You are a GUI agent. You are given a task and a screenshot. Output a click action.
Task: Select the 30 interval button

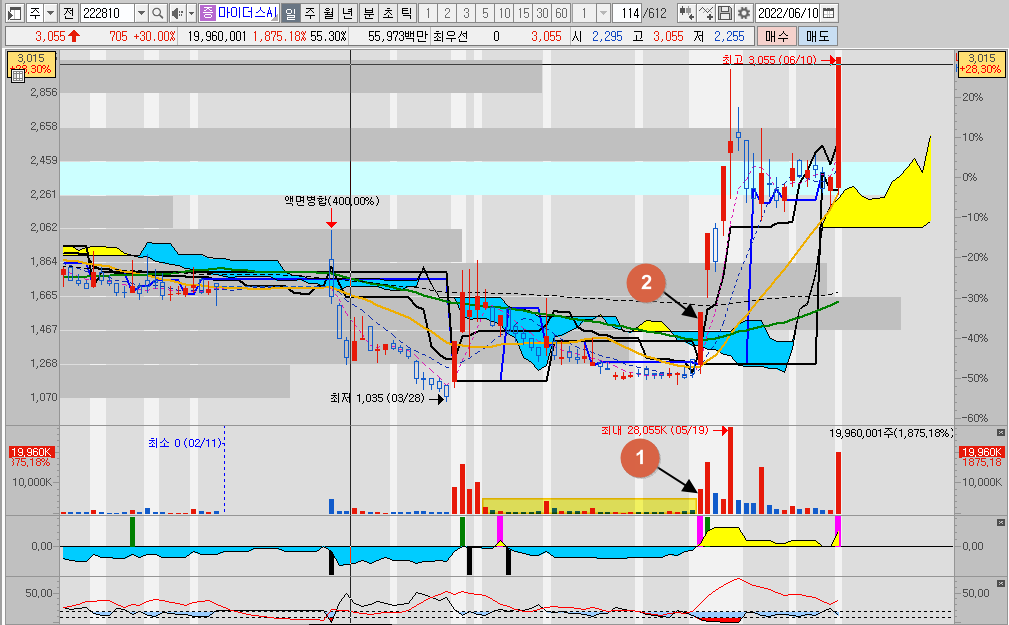(x=542, y=12)
